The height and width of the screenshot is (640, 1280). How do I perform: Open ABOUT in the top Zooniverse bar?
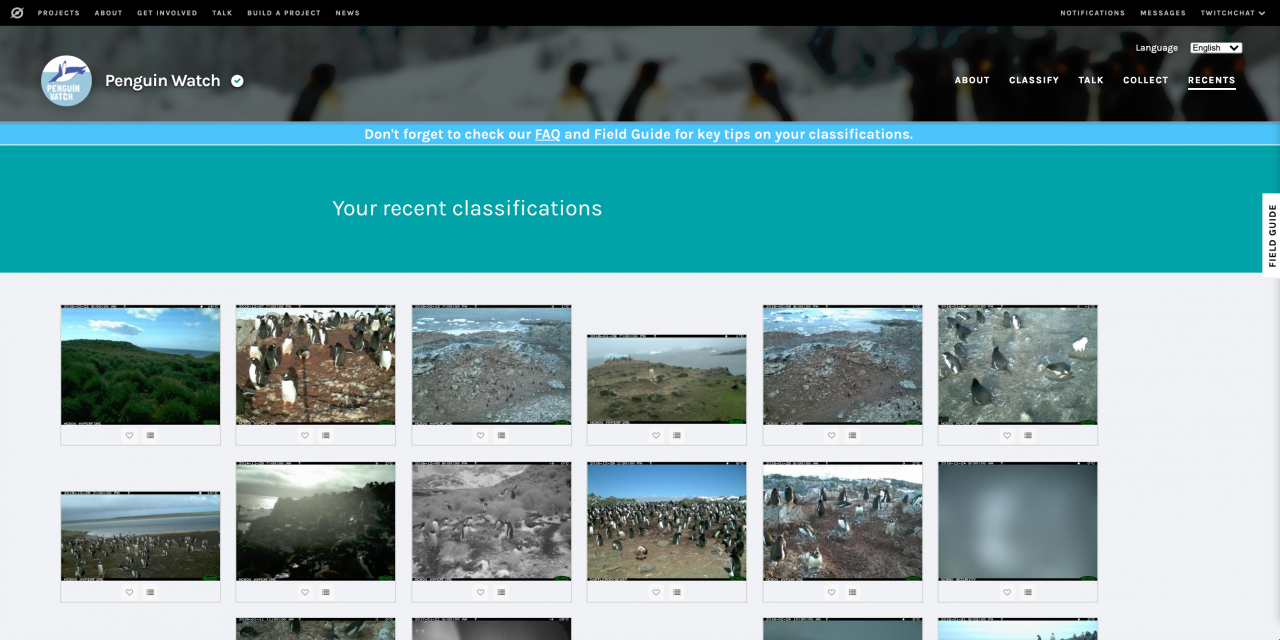coord(109,13)
